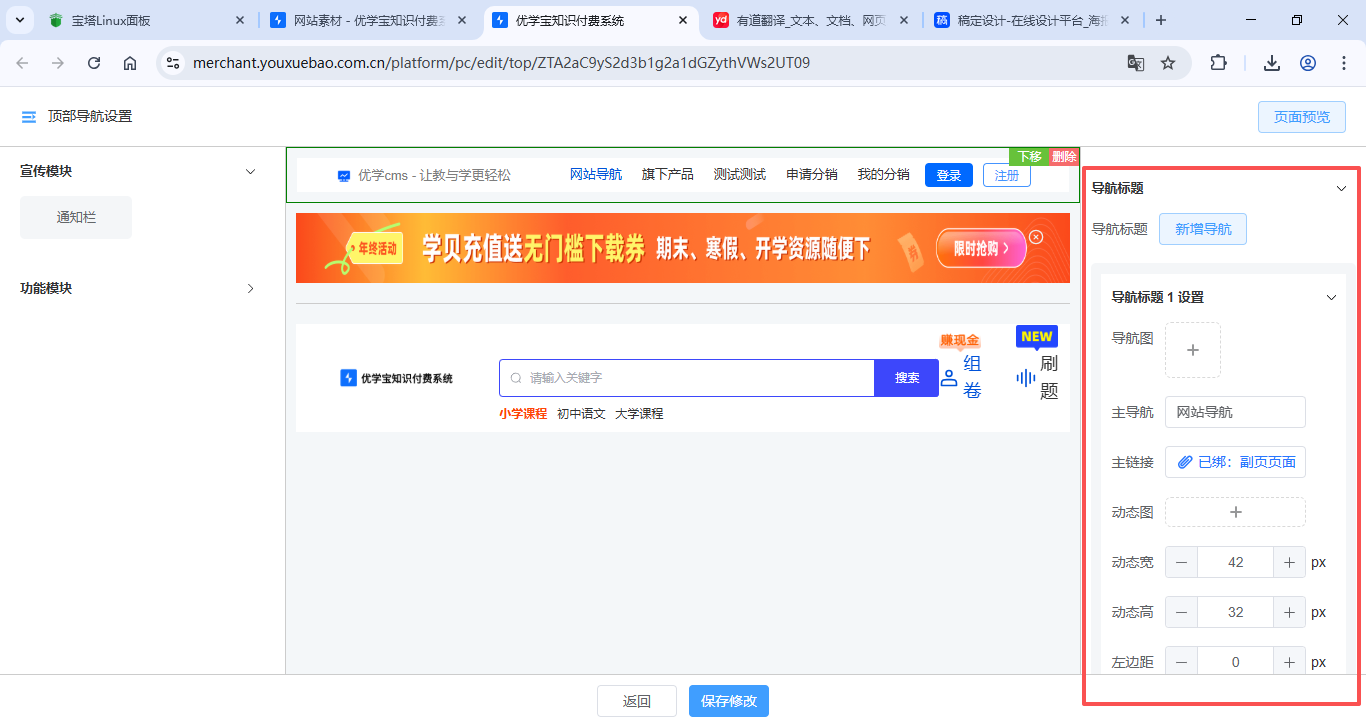Click the 组卷 person icon
The height and width of the screenshot is (728, 1366).
(x=949, y=378)
